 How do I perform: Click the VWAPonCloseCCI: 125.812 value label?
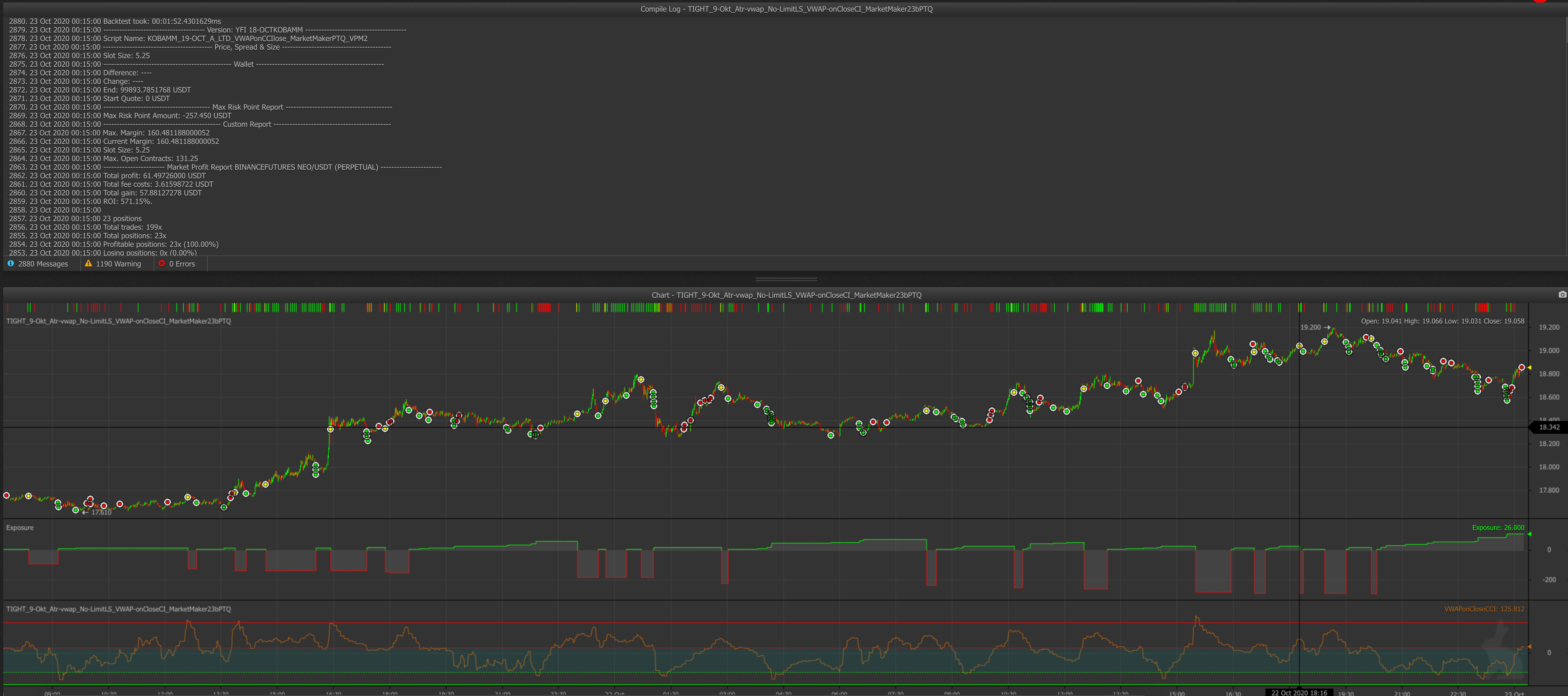[1484, 609]
